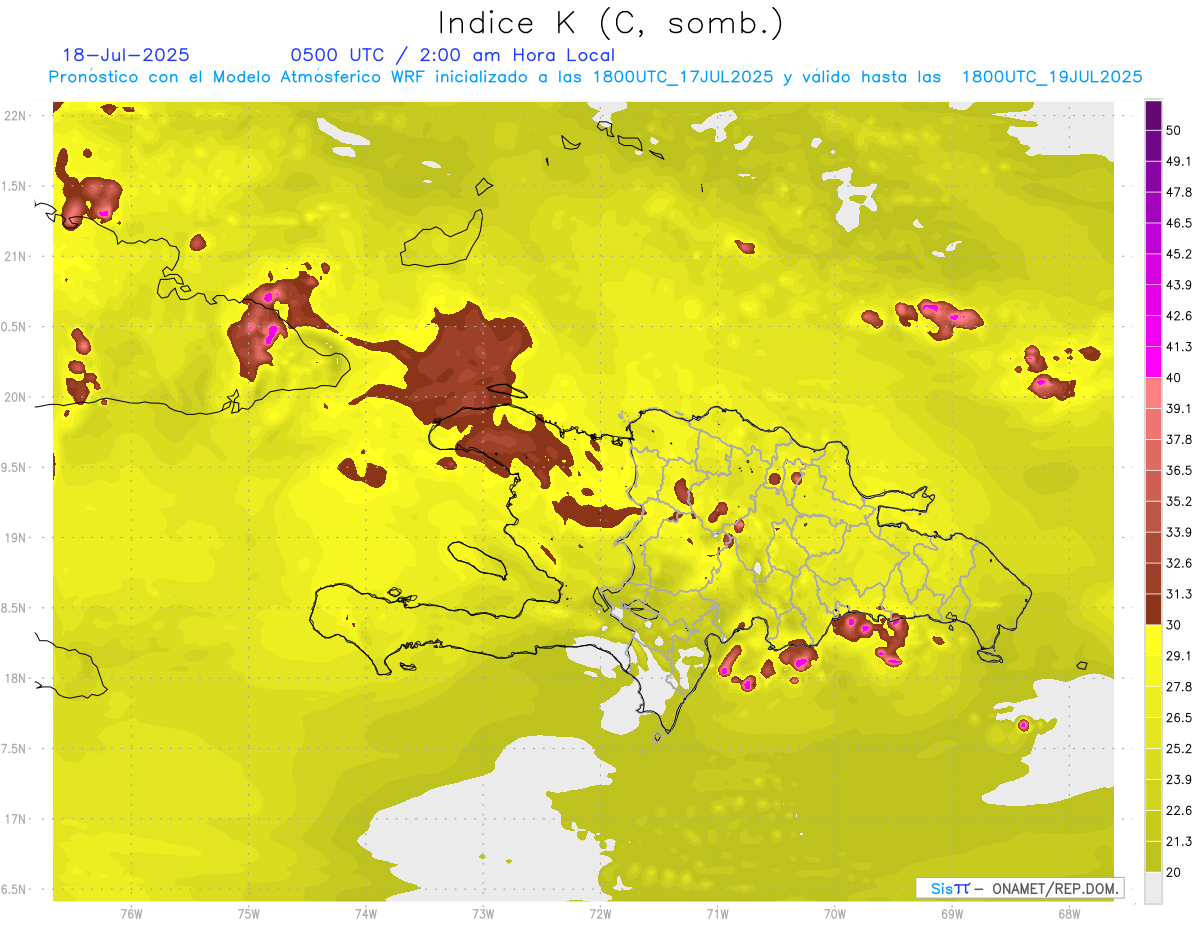This screenshot has height=927, width=1200.
Task: Pick the gray swatch below 20
Action: coord(1153,888)
